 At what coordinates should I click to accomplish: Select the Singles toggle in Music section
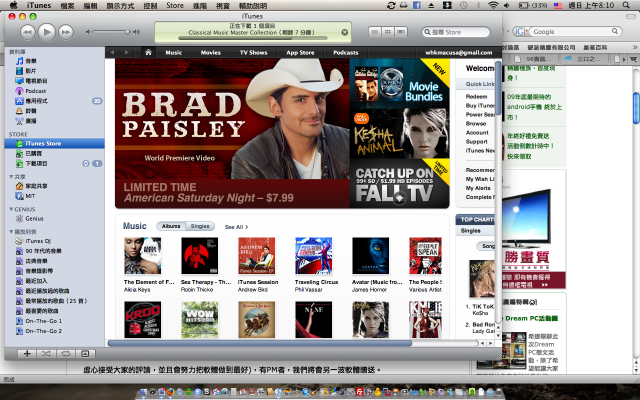[200, 226]
